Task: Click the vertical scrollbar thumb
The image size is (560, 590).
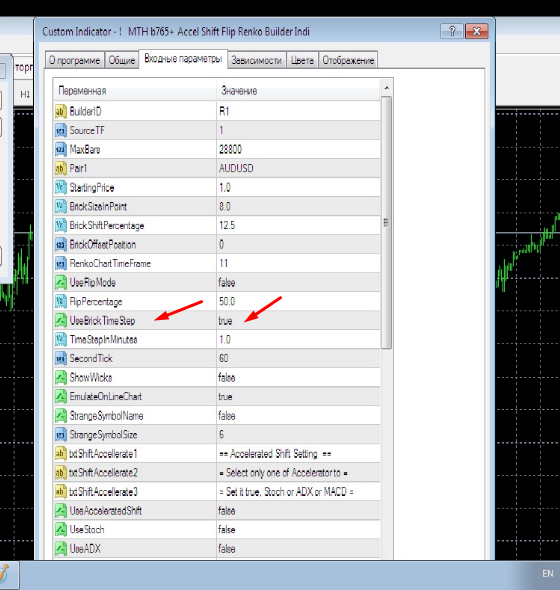Action: tap(386, 223)
